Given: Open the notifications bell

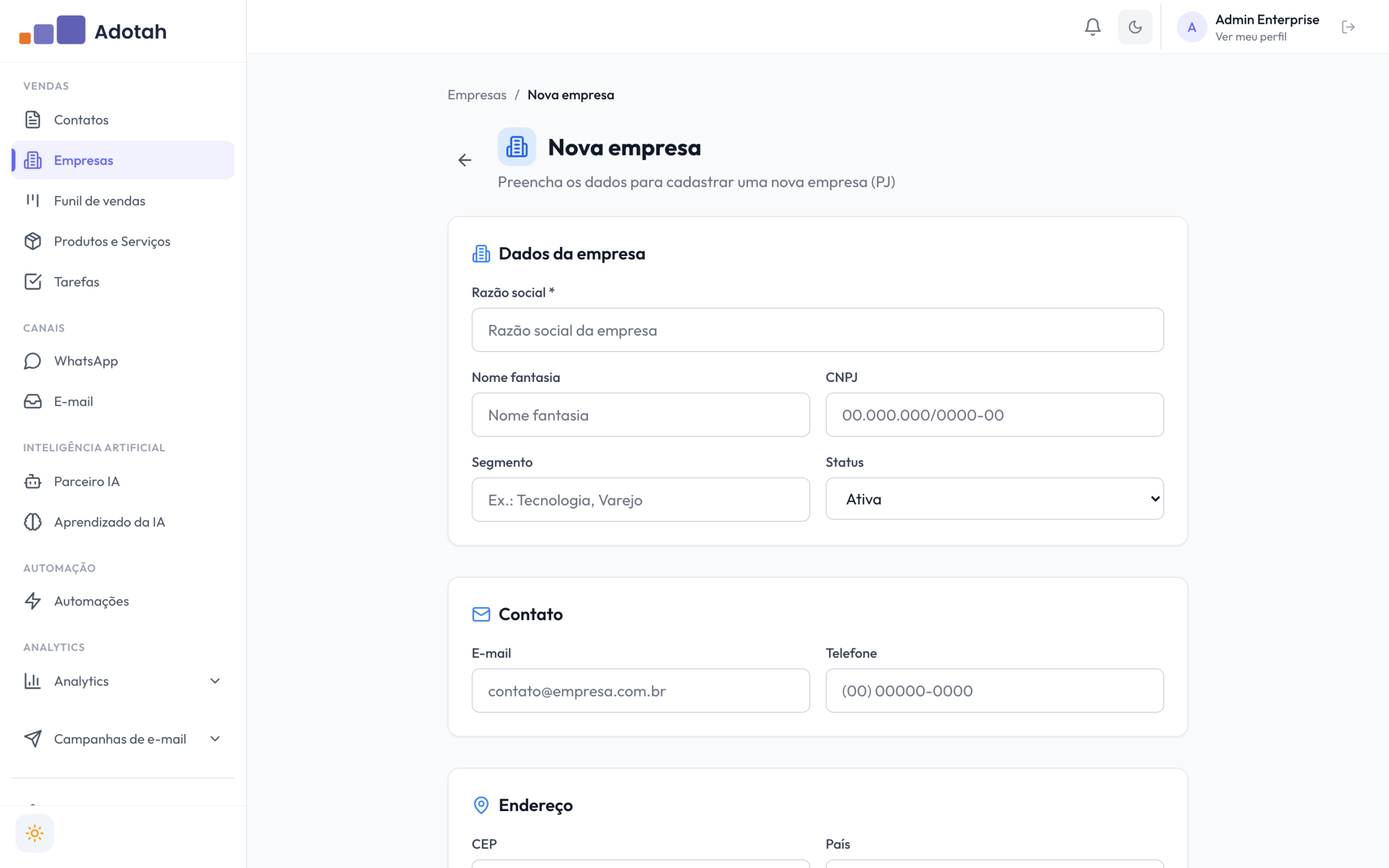Looking at the screenshot, I should click(x=1092, y=27).
